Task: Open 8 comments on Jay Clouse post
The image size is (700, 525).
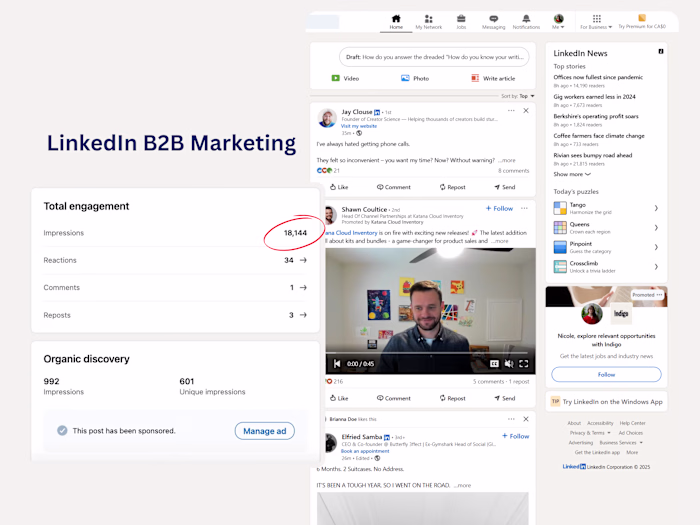Action: coord(513,171)
